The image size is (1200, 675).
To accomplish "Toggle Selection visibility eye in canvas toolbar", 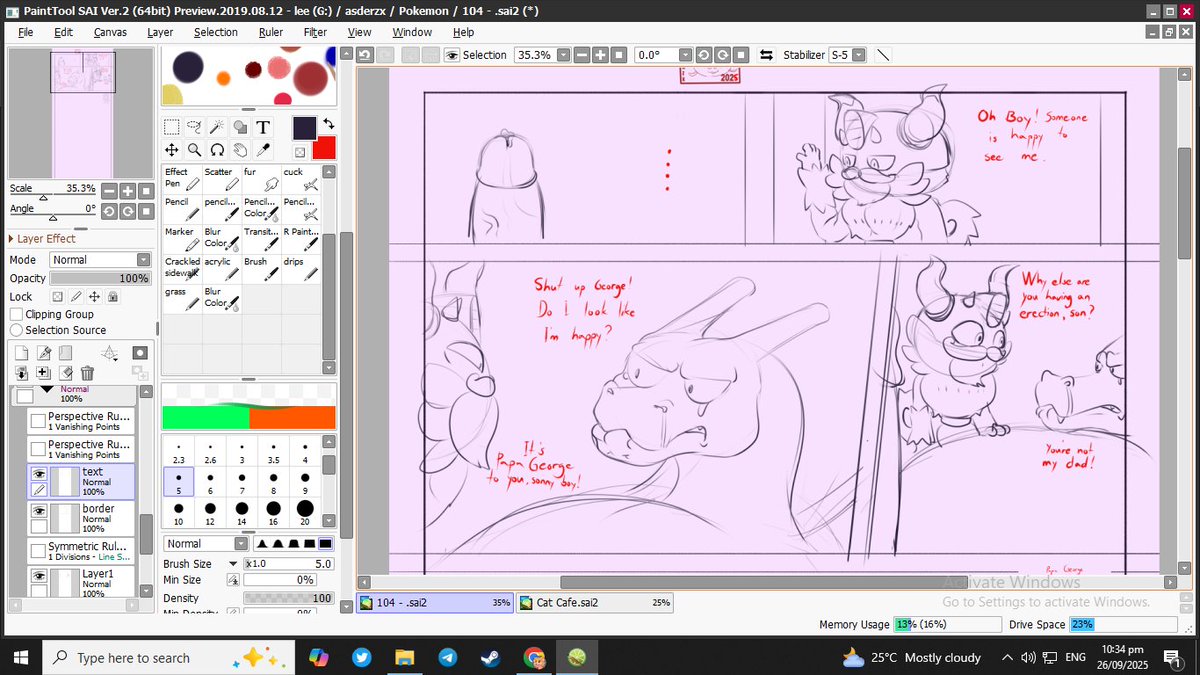I will click(452, 55).
